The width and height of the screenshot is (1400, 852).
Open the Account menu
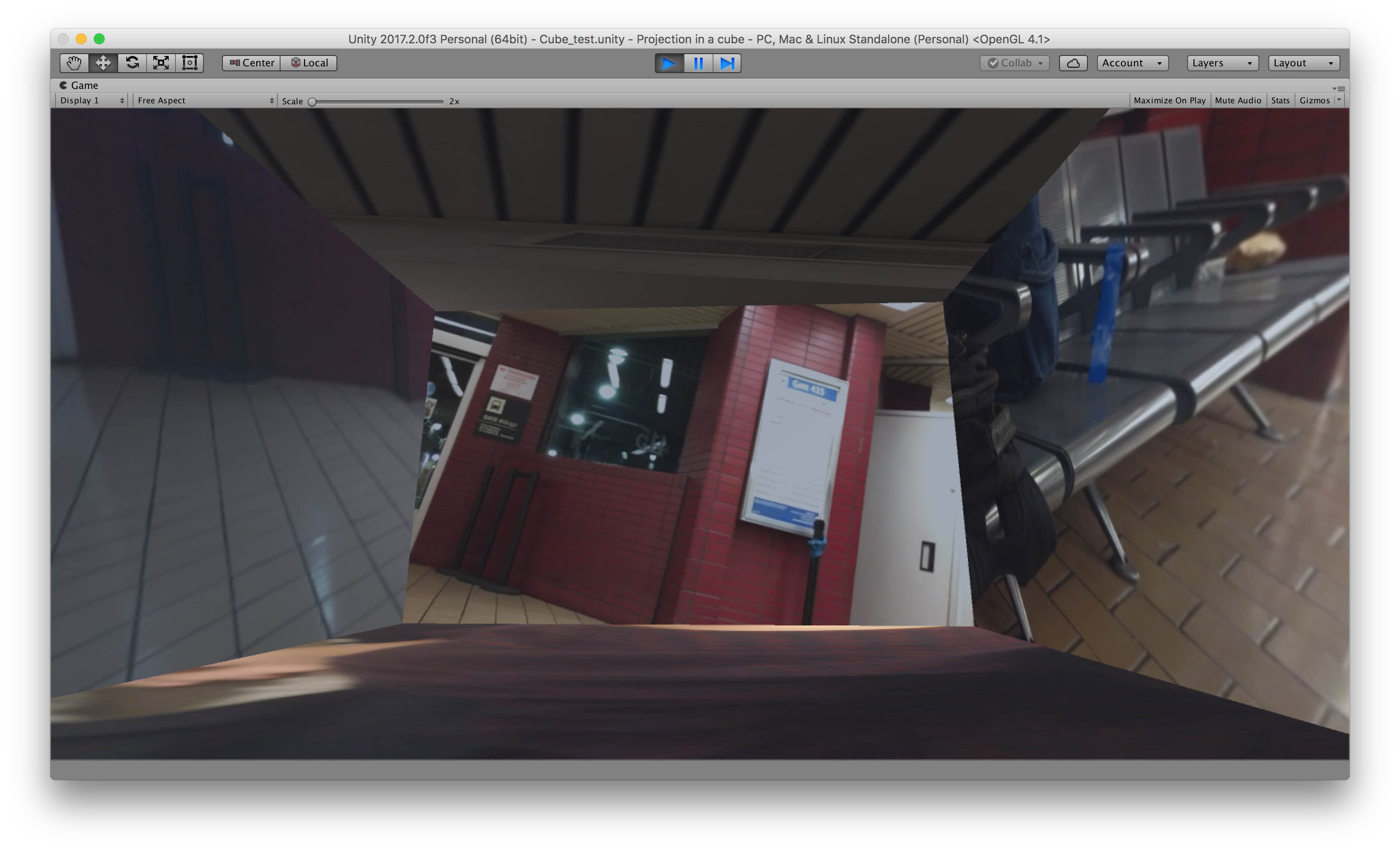point(1133,63)
